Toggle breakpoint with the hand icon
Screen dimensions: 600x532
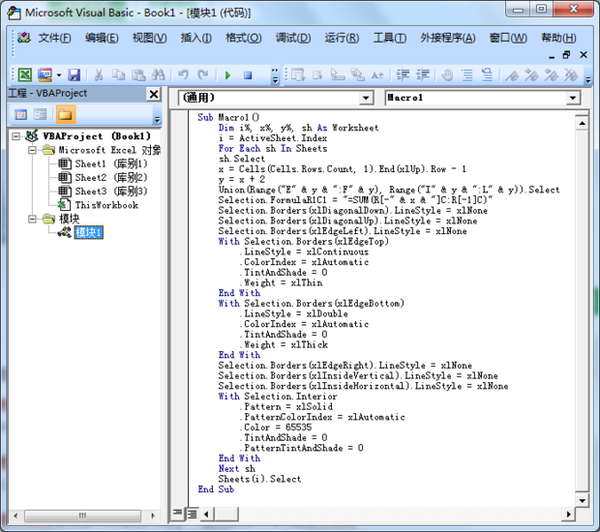click(x=447, y=75)
